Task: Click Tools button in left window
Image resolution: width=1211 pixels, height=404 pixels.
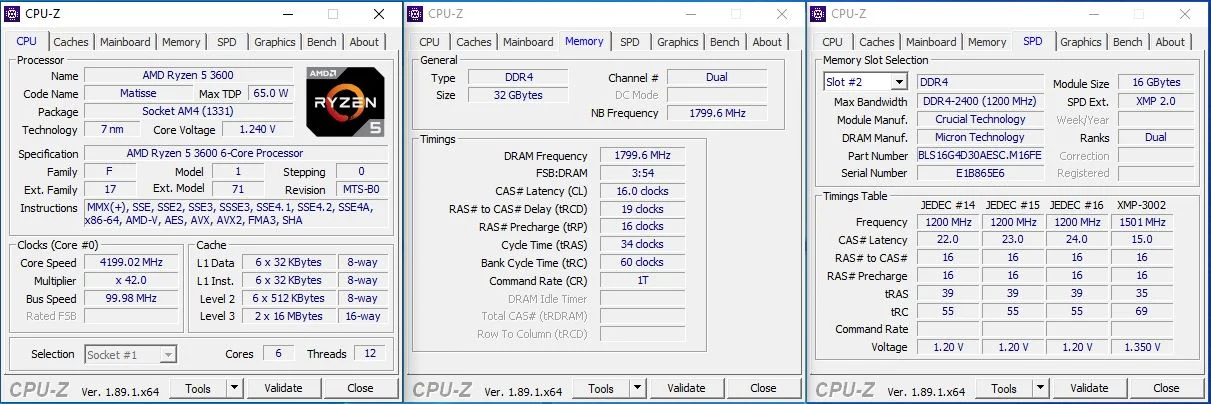Action: [198, 388]
